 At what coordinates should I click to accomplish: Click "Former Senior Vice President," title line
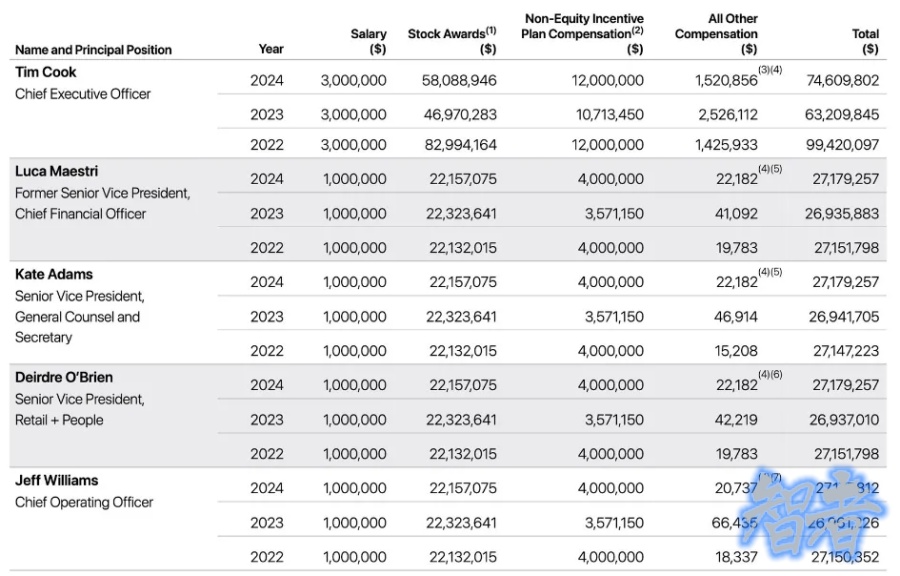(x=102, y=193)
